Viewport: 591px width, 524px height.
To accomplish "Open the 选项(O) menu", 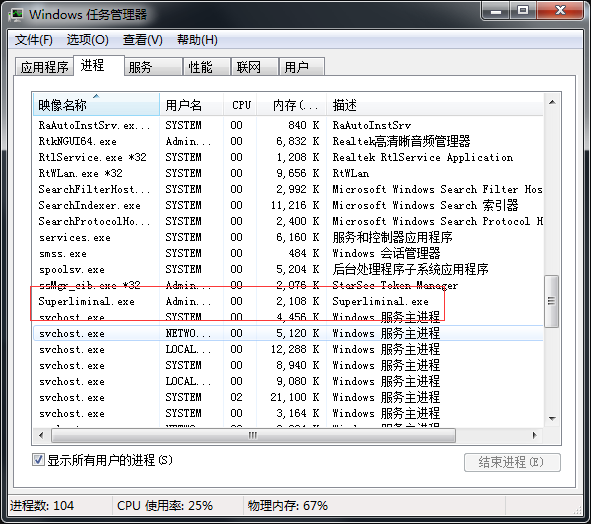I will coord(87,40).
